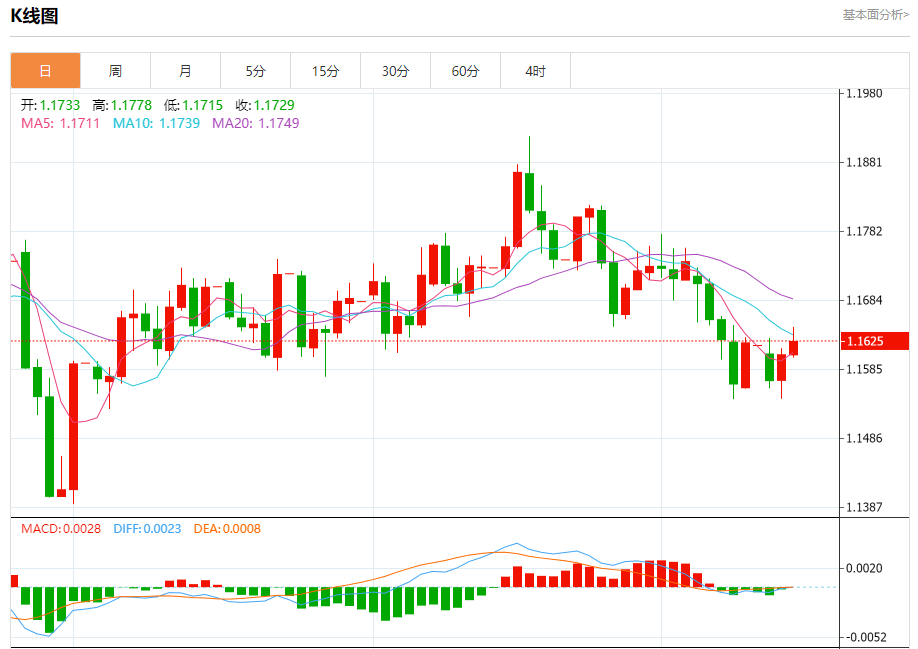The width and height of the screenshot is (918, 649).
Task: Click the K线图 heading
Action: (35, 16)
